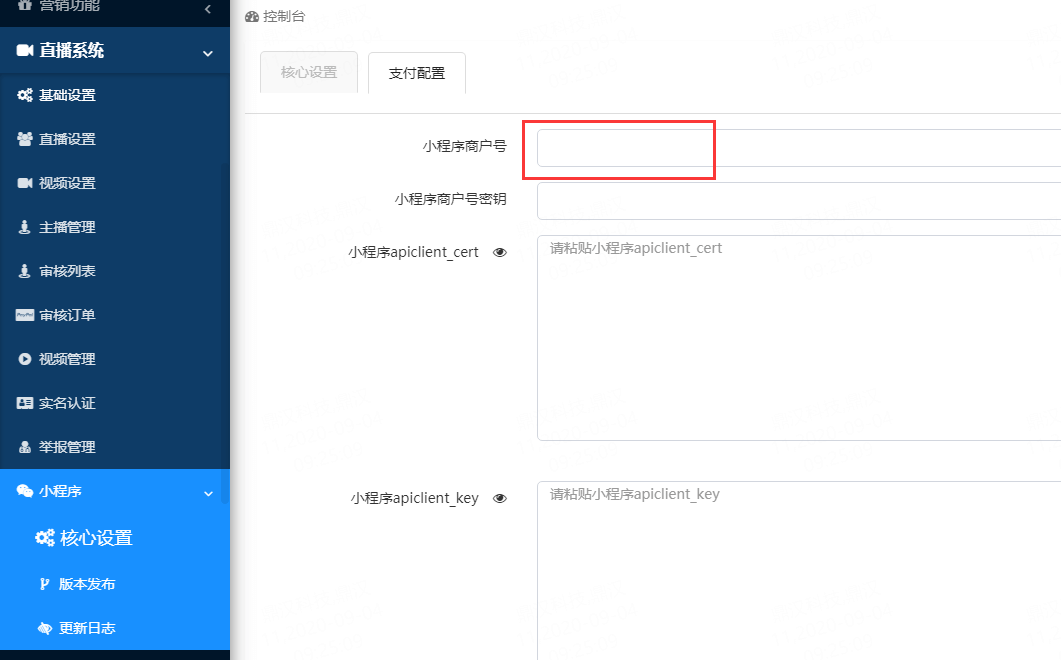Screen dimensions: 1061x660
Task: Click the WeChat icon next to 小程序
Action: pos(25,491)
